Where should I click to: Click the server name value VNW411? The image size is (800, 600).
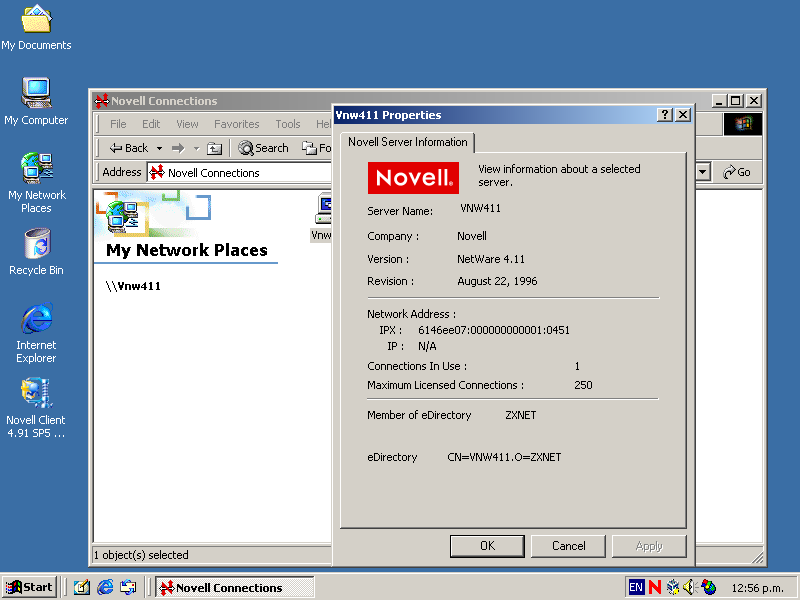tap(480, 208)
